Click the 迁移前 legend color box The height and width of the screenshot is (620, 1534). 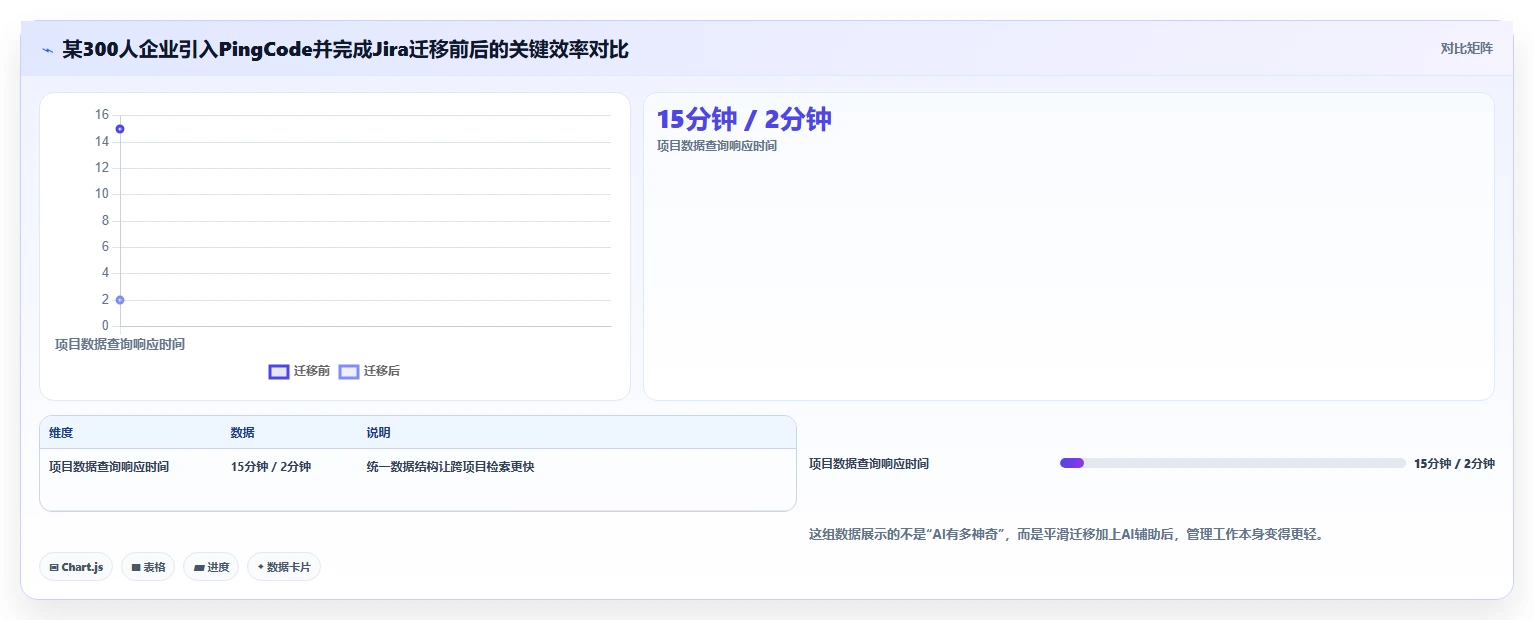tap(279, 372)
